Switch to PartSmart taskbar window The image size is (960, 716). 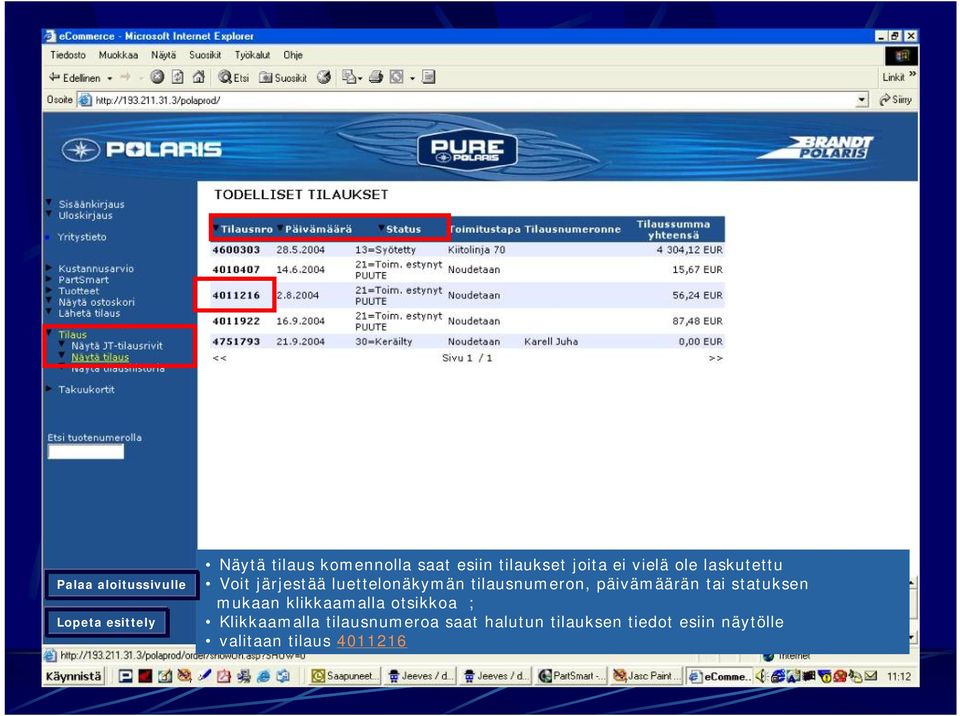(572, 676)
